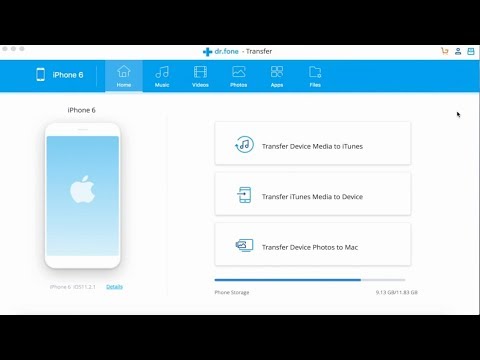Click the iPhone 6 device icon in header
Viewport: 480px width, 360px height.
41,75
